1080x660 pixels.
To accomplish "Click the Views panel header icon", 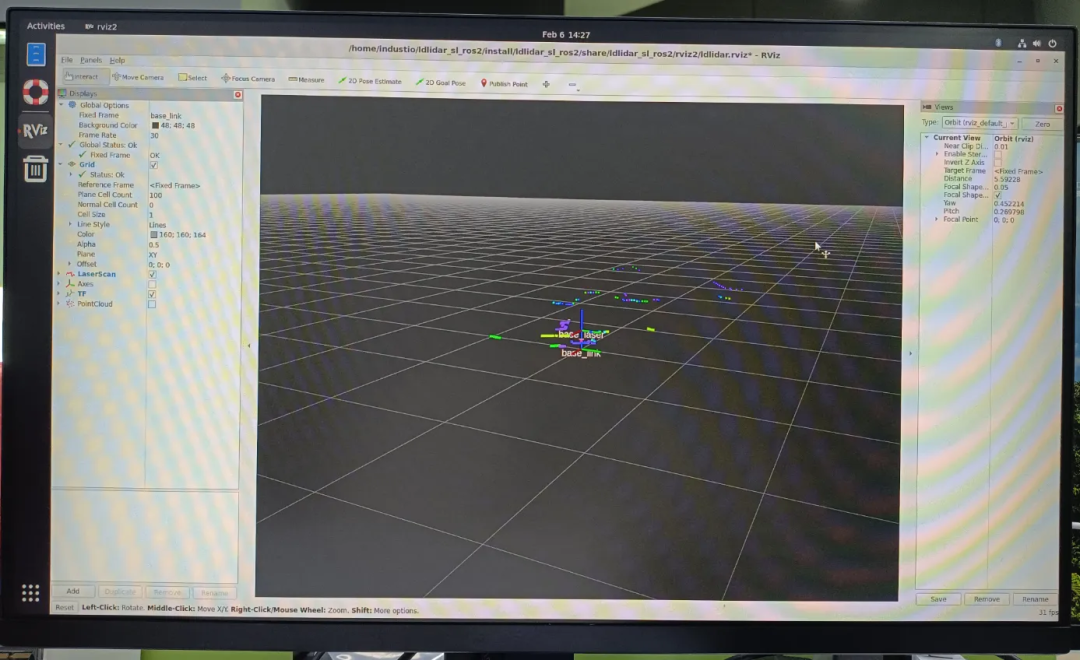I will pos(927,107).
